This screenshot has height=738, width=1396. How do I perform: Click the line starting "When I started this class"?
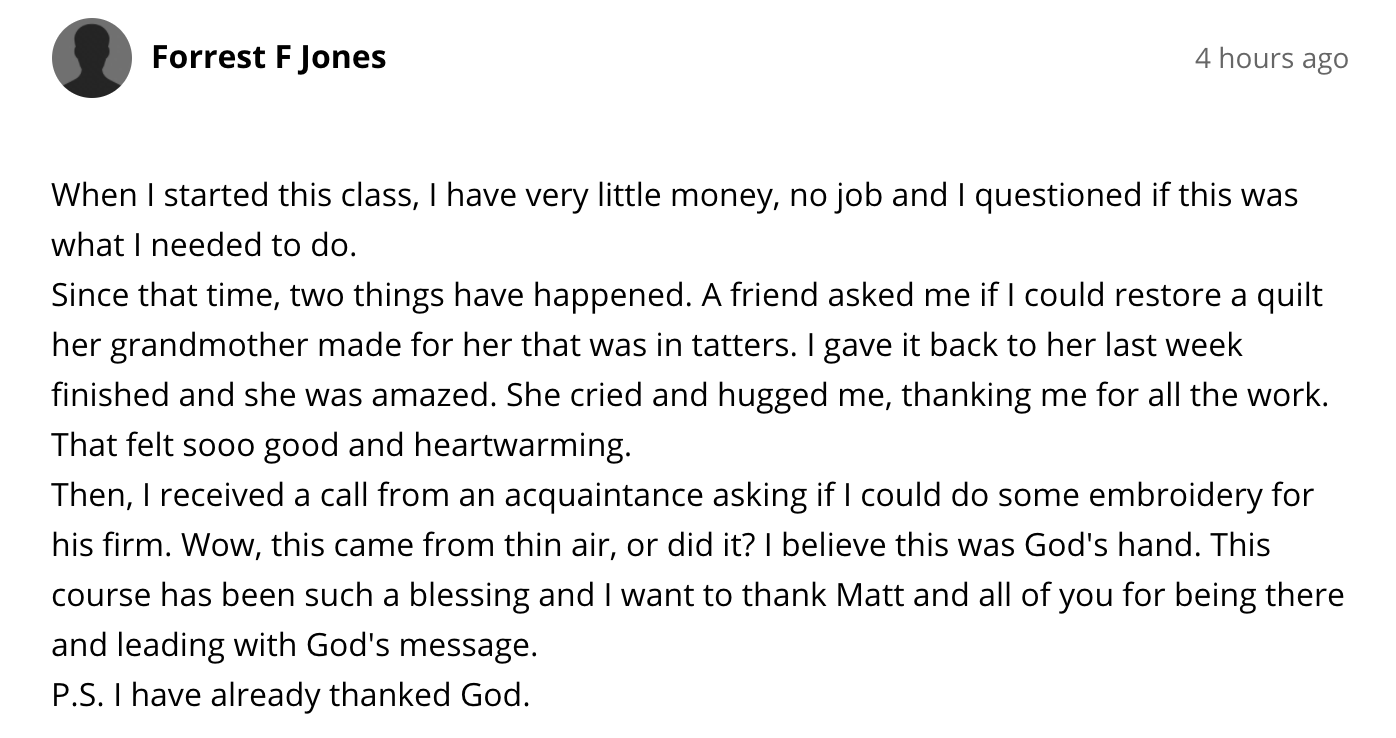(674, 194)
